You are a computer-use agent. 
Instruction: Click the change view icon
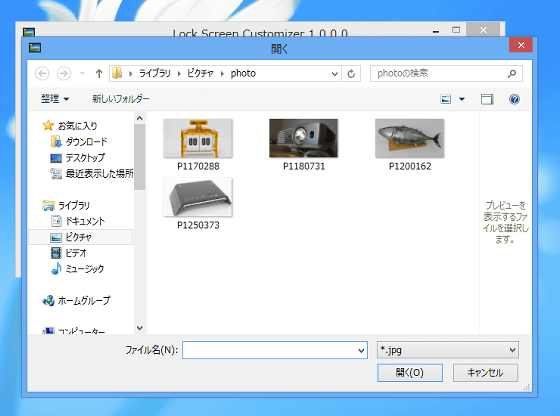click(446, 99)
